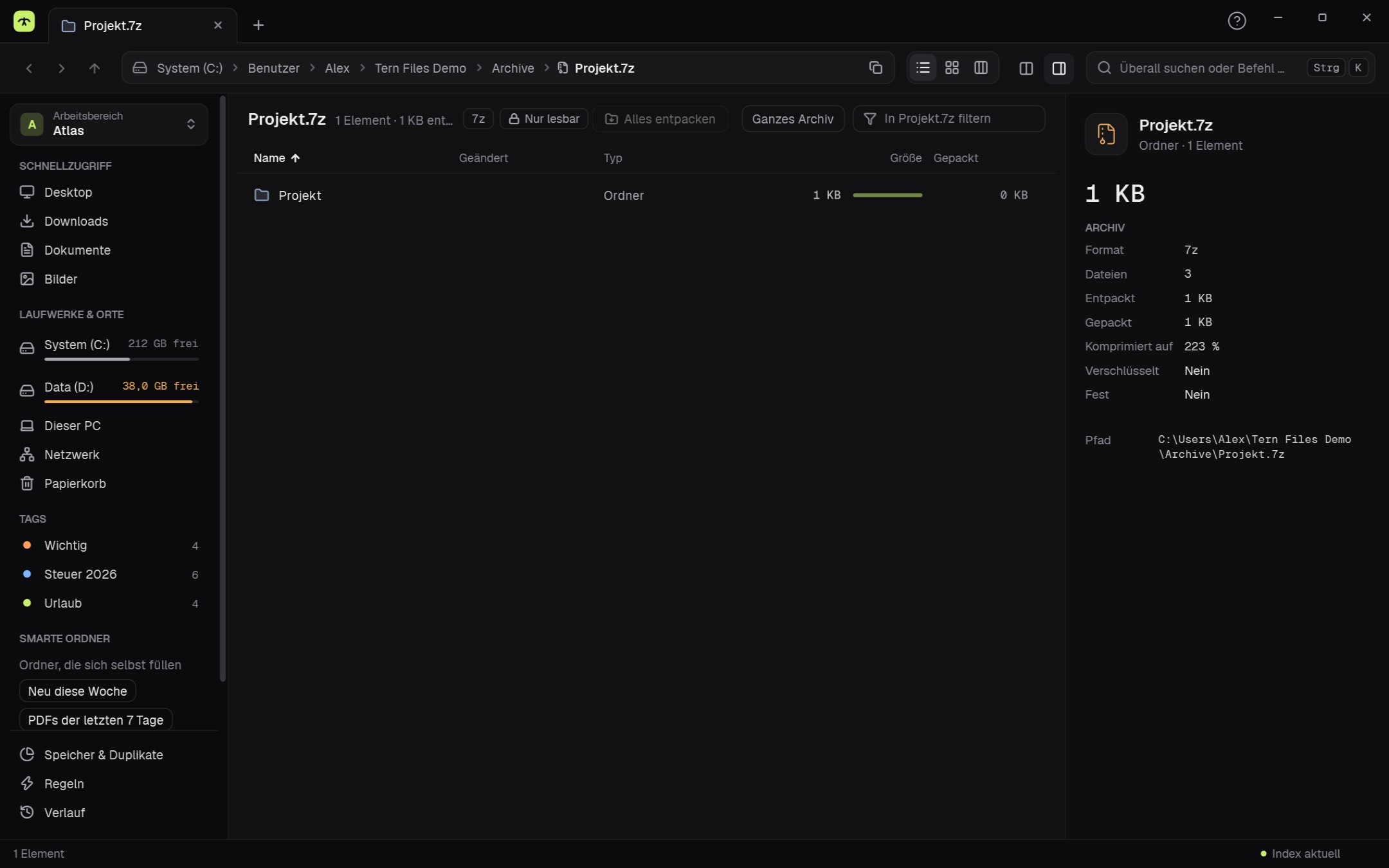Toggle the details side panel

tap(1058, 68)
